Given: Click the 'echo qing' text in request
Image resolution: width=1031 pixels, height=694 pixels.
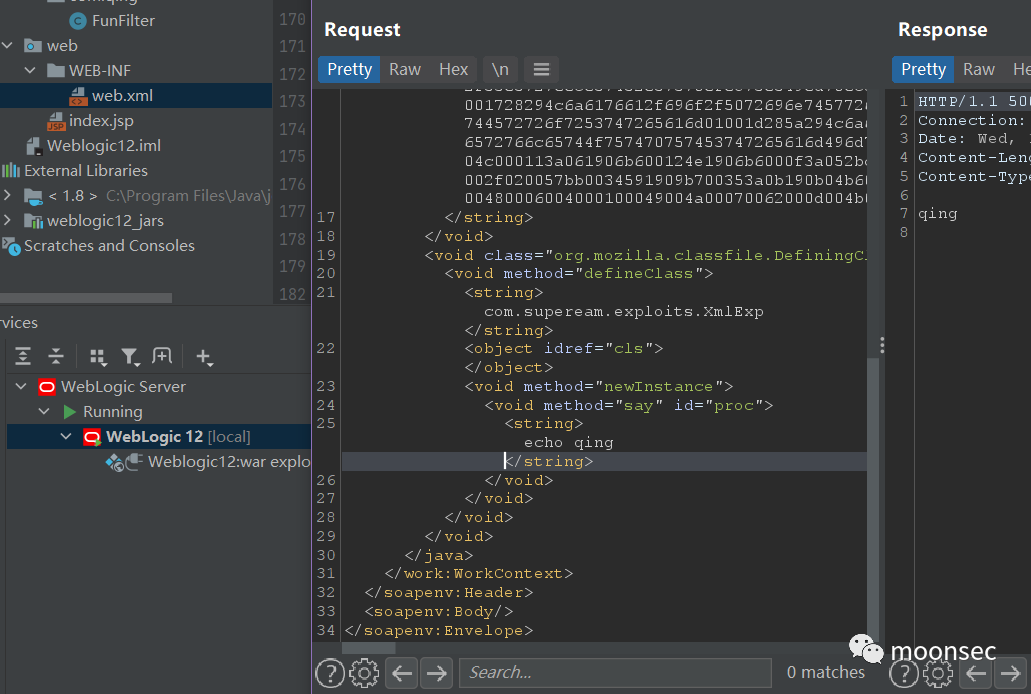Looking at the screenshot, I should click(568, 443).
